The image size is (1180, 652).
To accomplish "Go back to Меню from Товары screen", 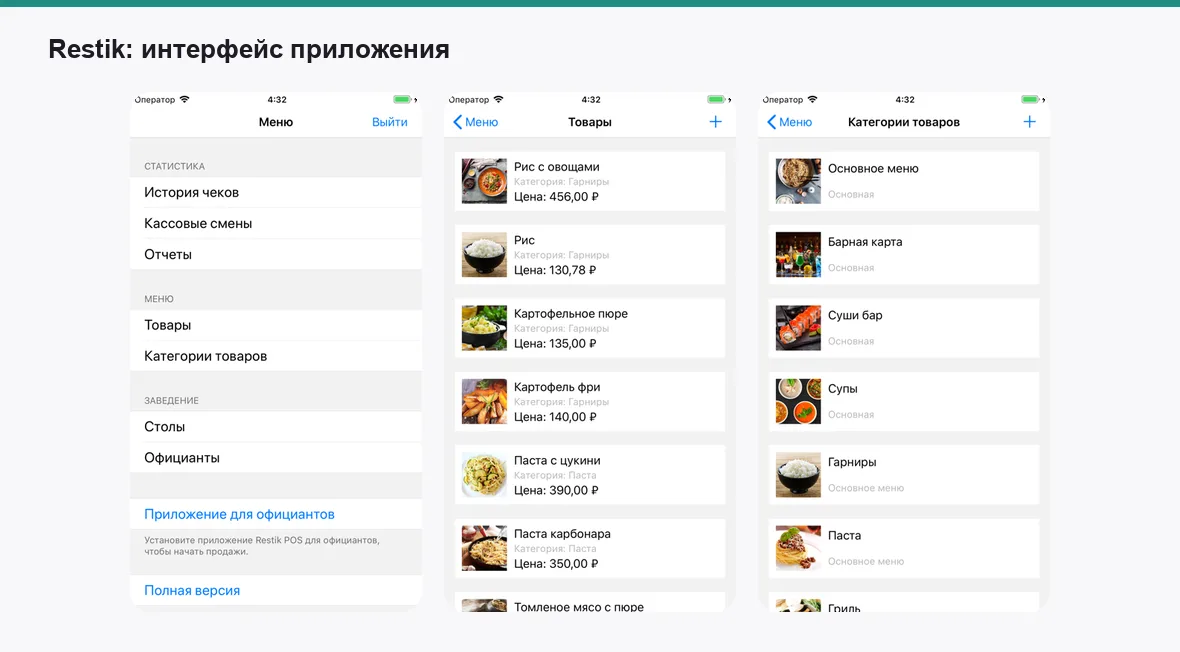I will point(476,122).
